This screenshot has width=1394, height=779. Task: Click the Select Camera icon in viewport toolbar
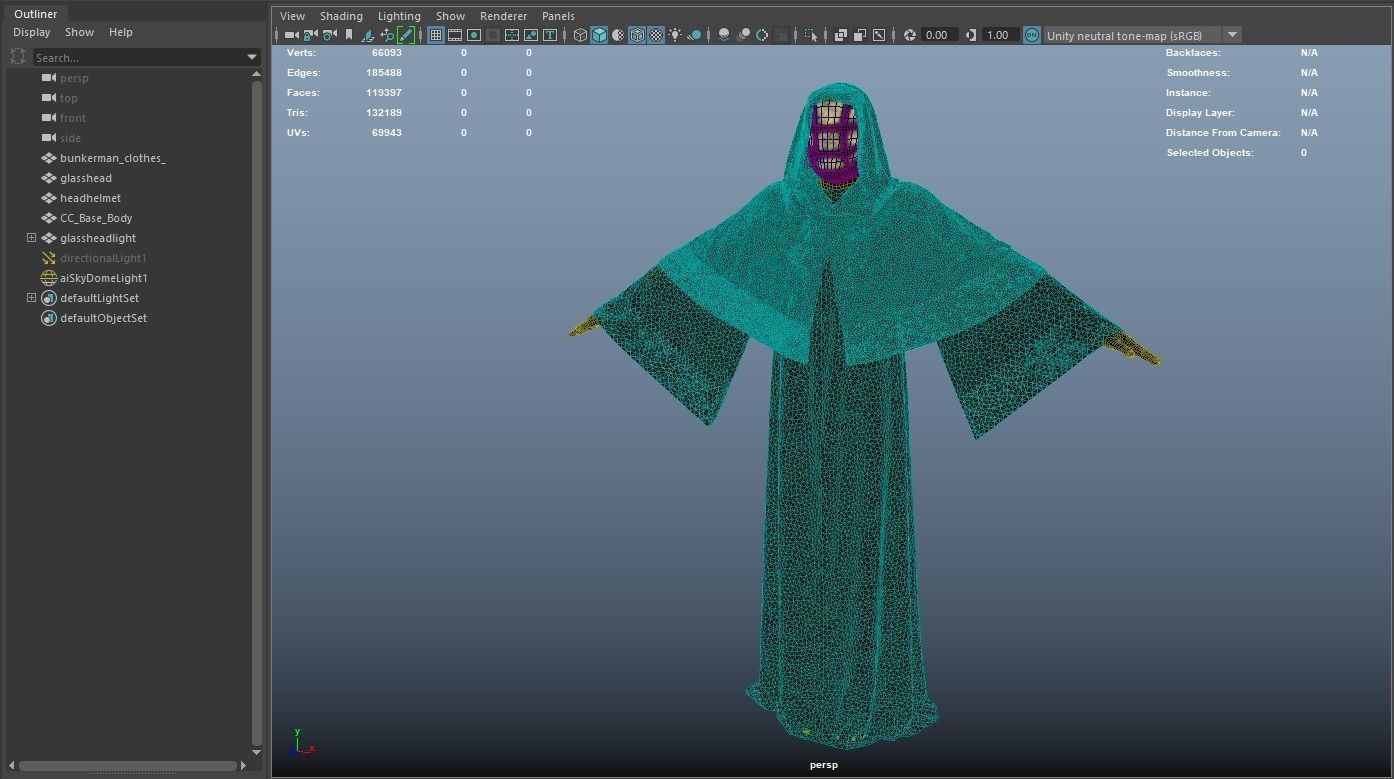coord(291,35)
